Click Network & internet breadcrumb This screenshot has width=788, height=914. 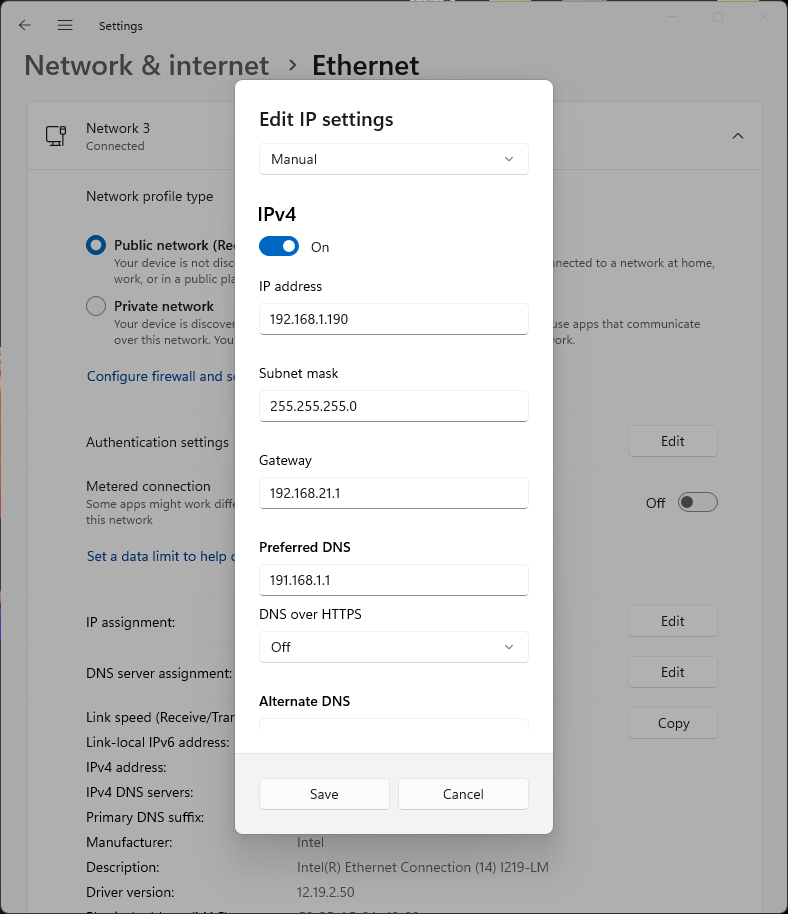(x=146, y=65)
